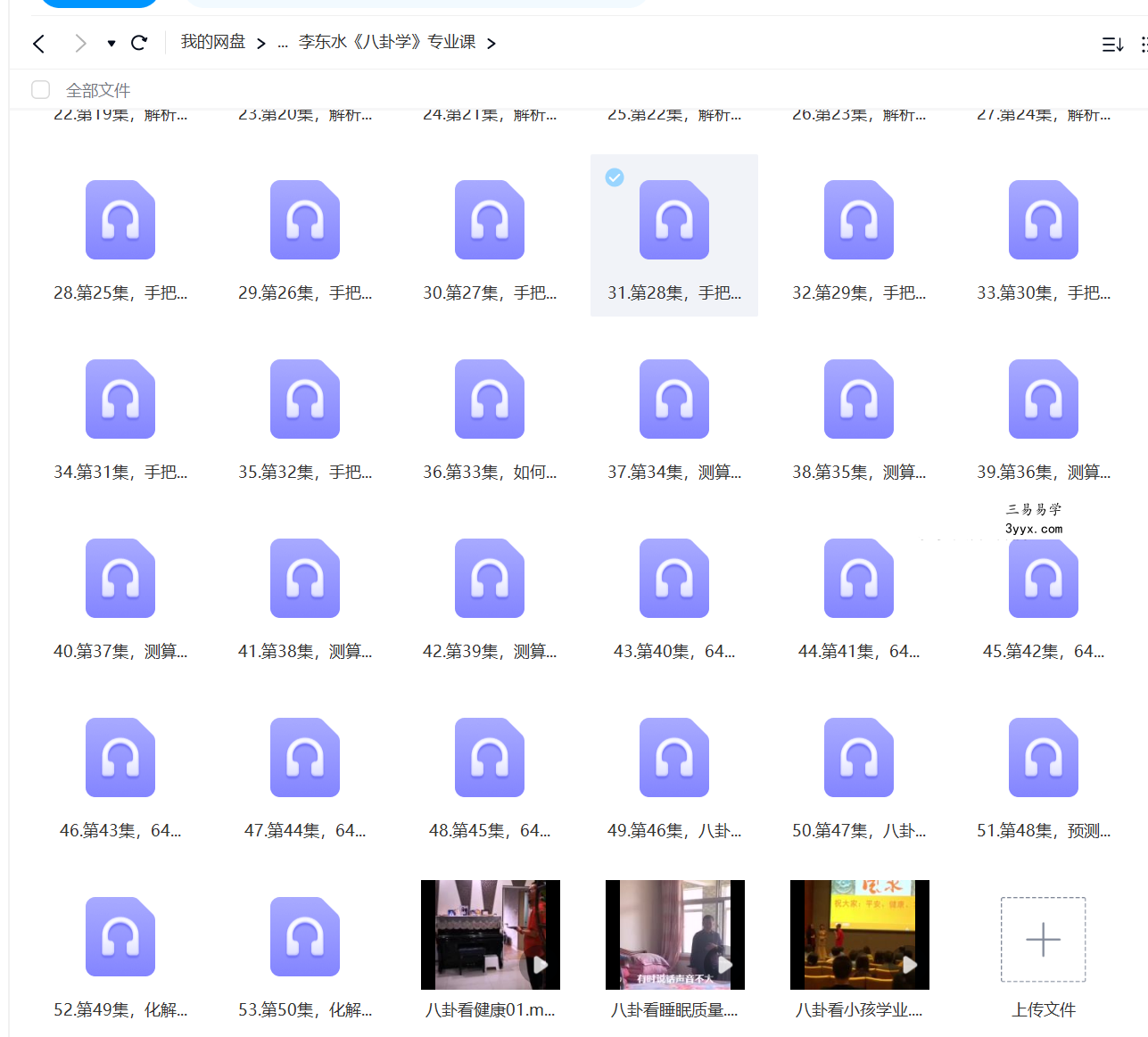This screenshot has width=1148, height=1037.
Task: Select file name text 八卦看睡眠质量....
Action: click(x=674, y=1010)
